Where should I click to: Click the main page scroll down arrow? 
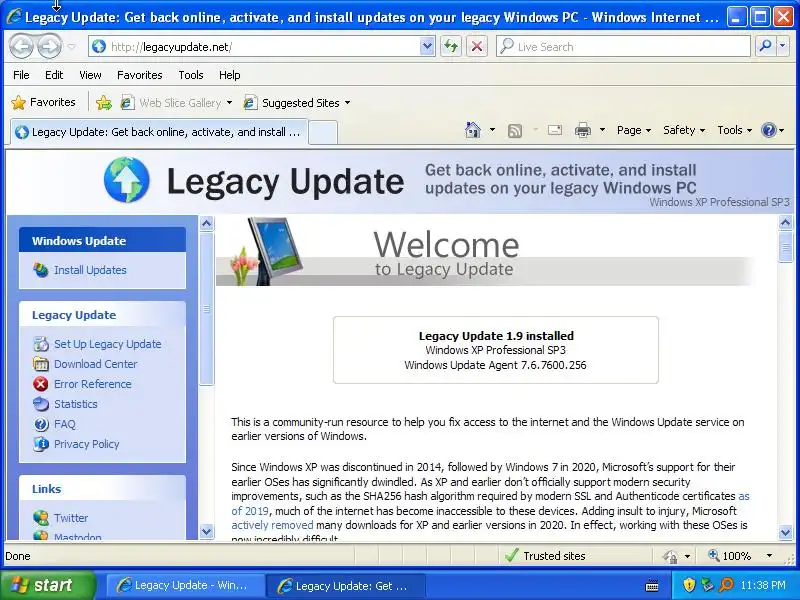(x=785, y=532)
